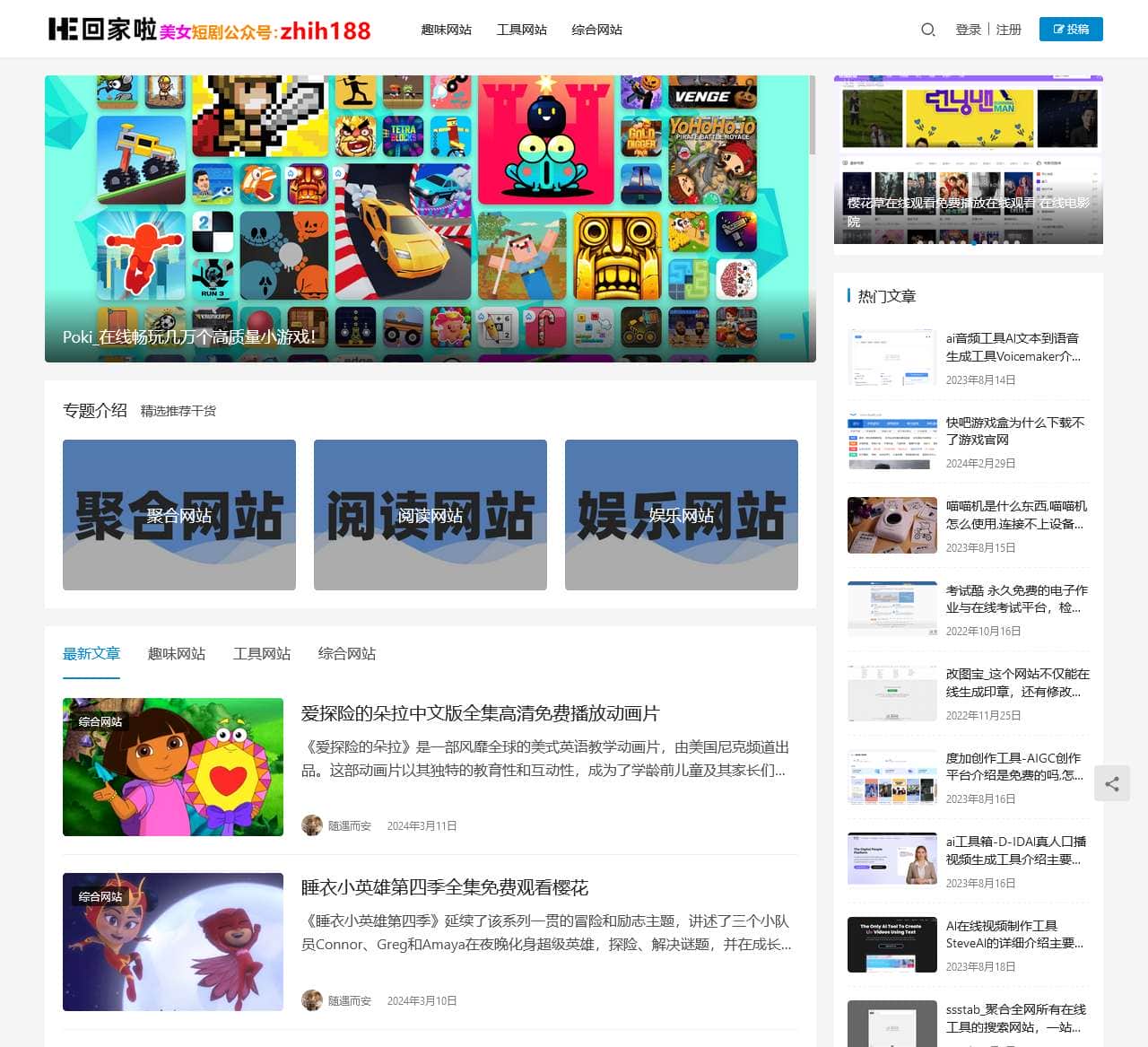Open the 聚合网站 topic card
Viewport: 1148px width, 1047px height.
179,515
